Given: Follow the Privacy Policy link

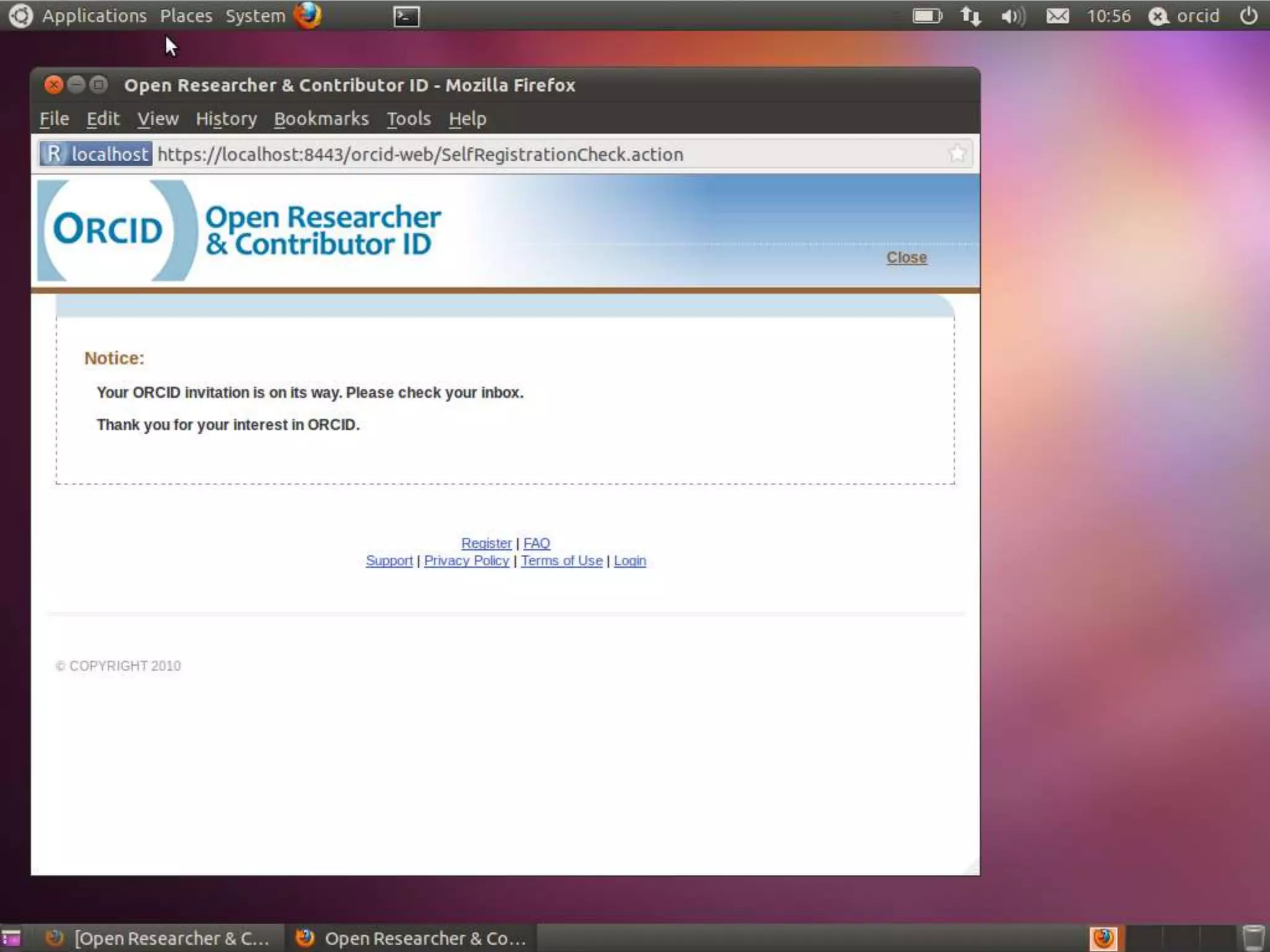Looking at the screenshot, I should click(466, 560).
